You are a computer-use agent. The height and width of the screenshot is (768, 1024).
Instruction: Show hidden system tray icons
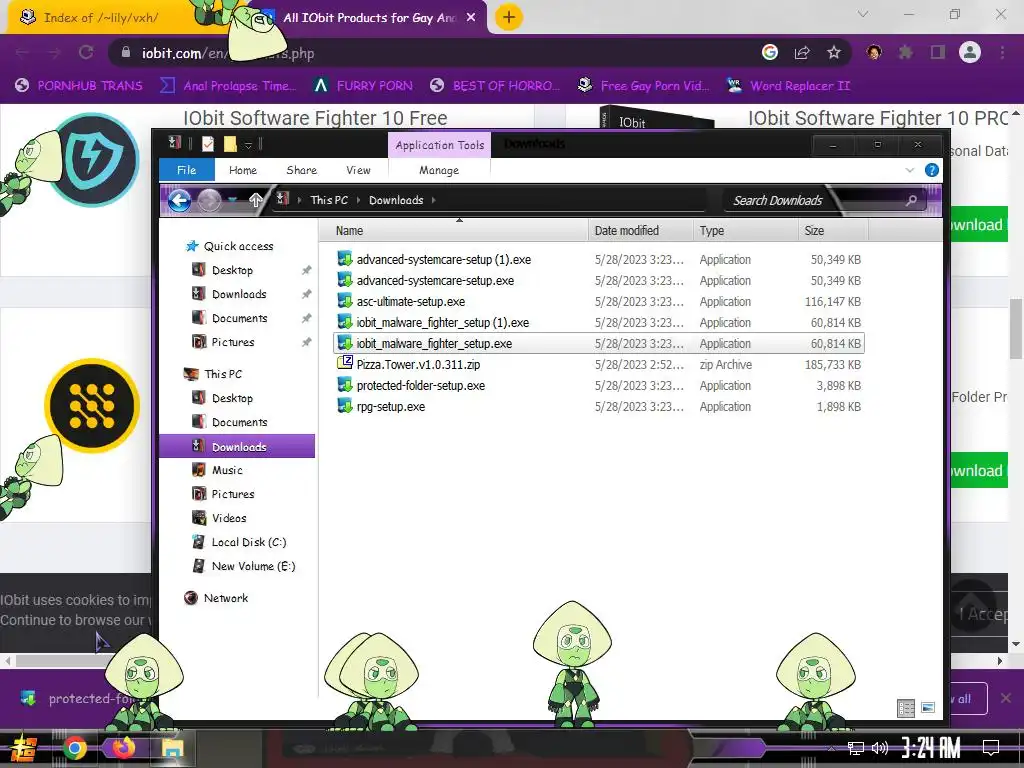pyautogui.click(x=831, y=748)
